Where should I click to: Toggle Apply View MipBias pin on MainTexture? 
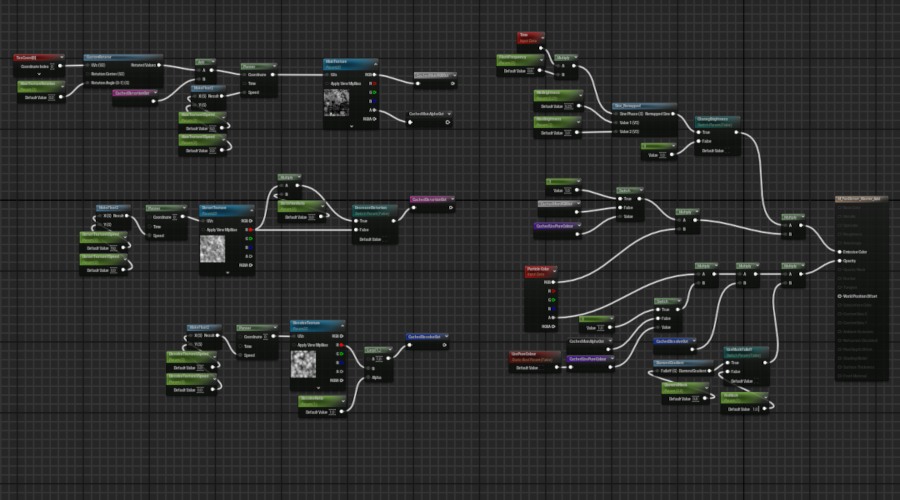tap(328, 84)
